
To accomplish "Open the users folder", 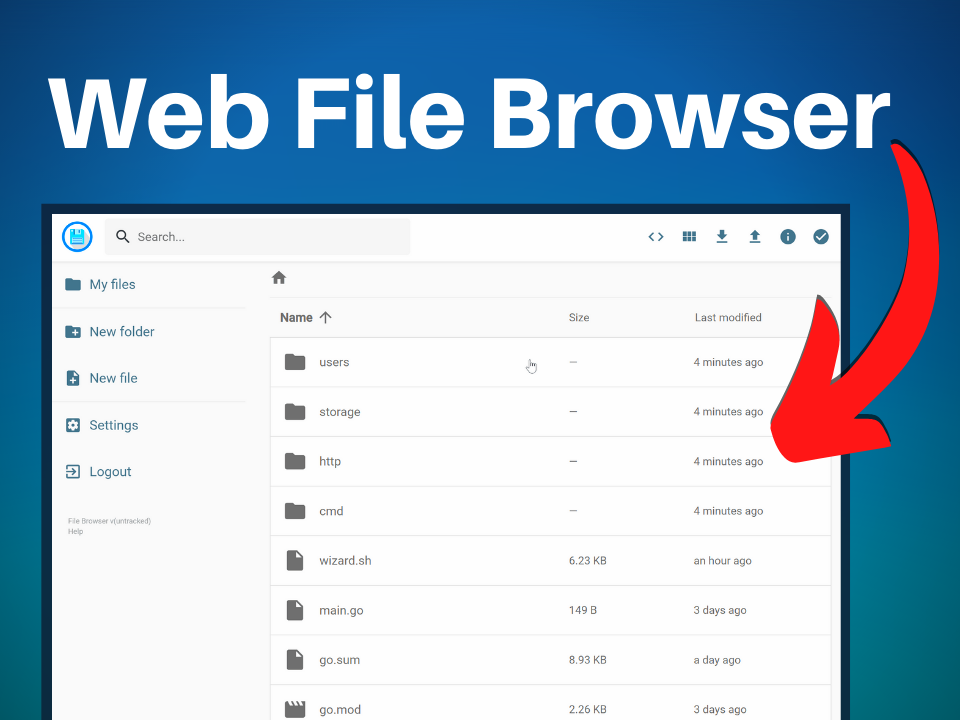I will coord(334,362).
